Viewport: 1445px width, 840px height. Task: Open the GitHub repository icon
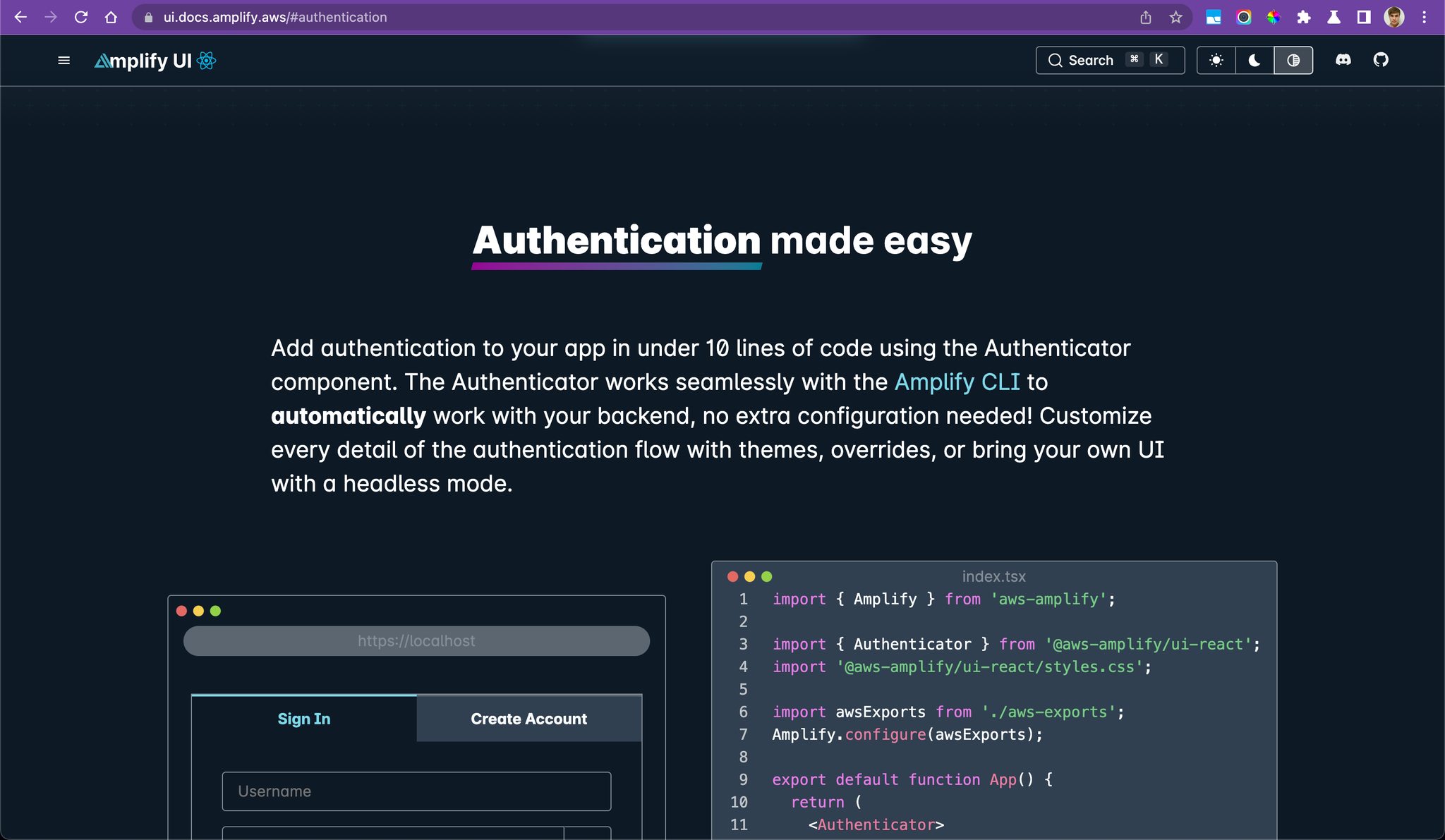pyautogui.click(x=1381, y=60)
